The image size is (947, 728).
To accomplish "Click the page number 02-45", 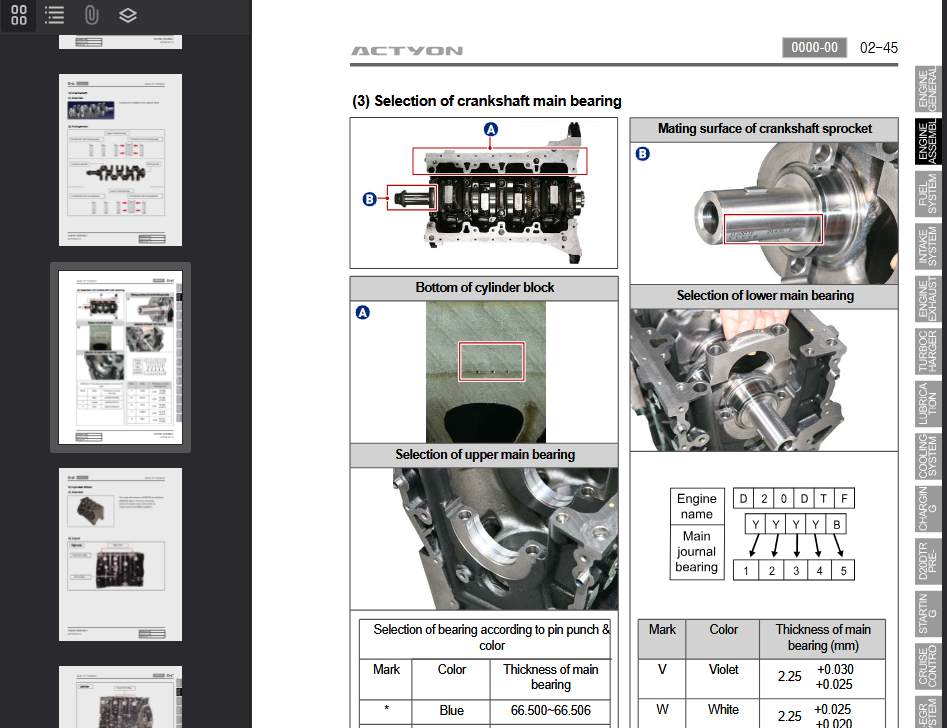I will pos(879,48).
